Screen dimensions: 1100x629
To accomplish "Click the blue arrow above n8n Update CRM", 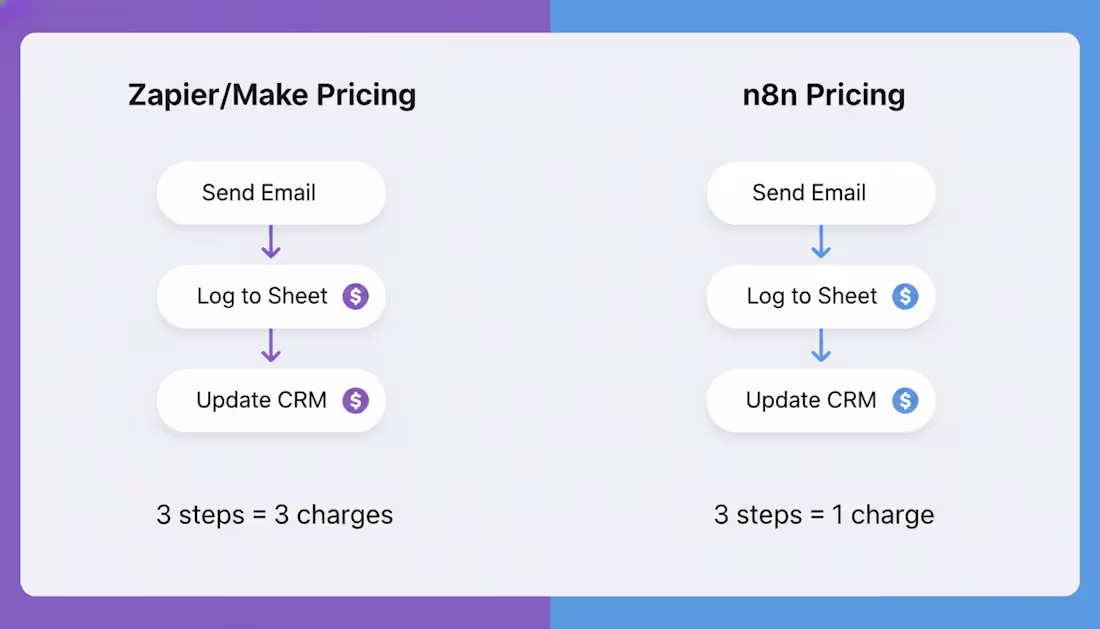I will click(821, 346).
